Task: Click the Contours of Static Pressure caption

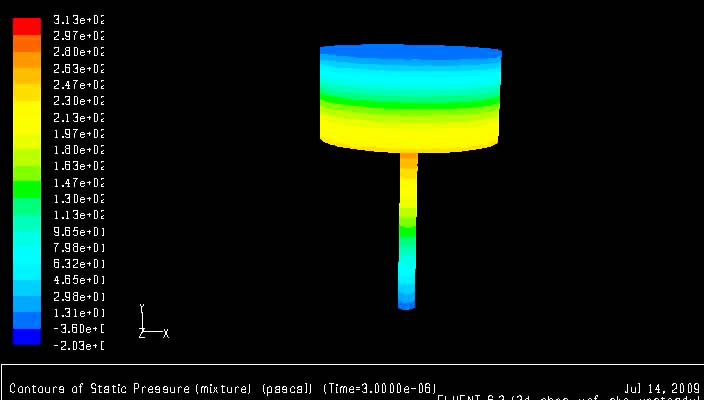Action: click(98, 388)
